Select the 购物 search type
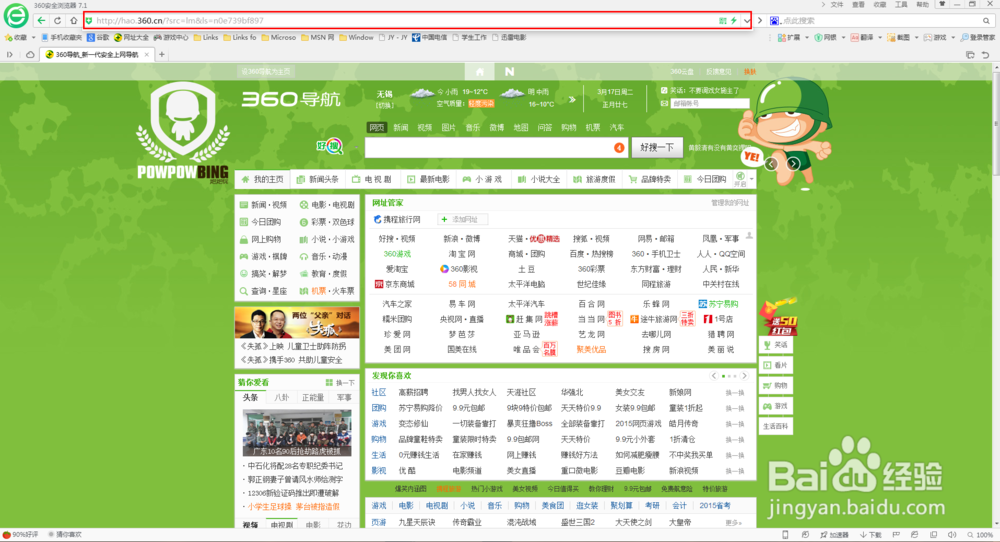Viewport: 1000px width, 542px height. coord(569,128)
